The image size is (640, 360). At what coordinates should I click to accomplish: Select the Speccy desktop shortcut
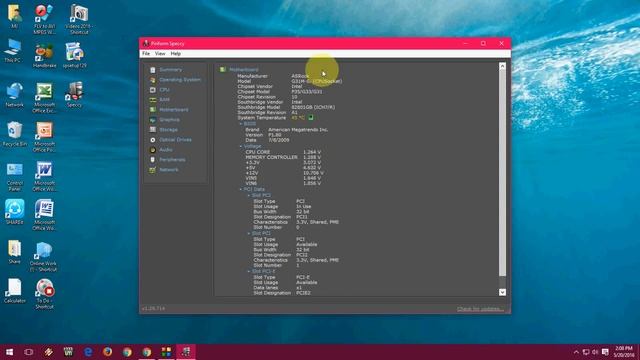click(x=74, y=94)
